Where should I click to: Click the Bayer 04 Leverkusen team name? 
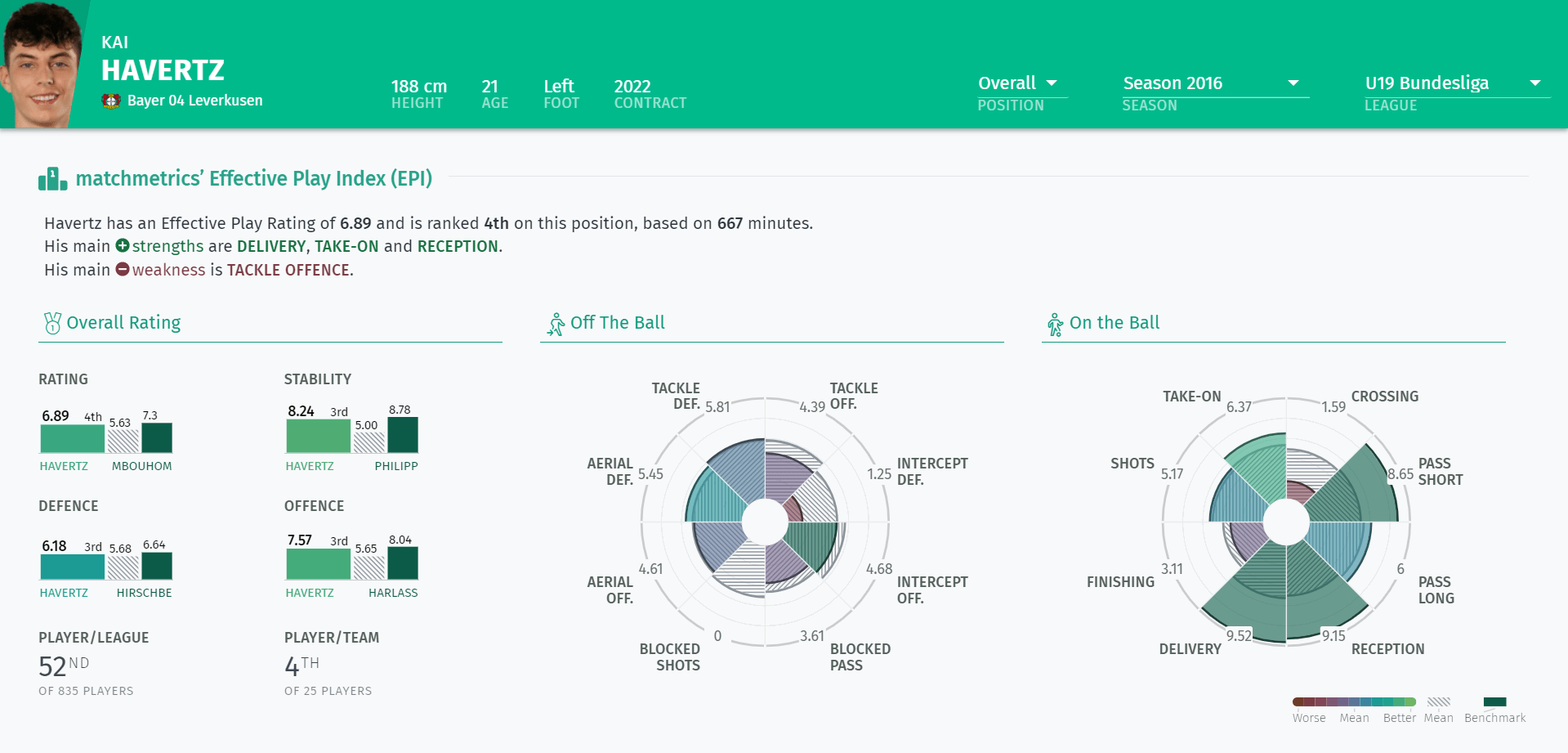click(195, 101)
